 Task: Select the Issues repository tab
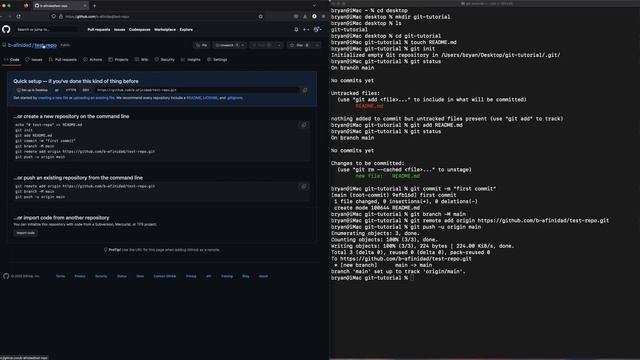click(34, 60)
